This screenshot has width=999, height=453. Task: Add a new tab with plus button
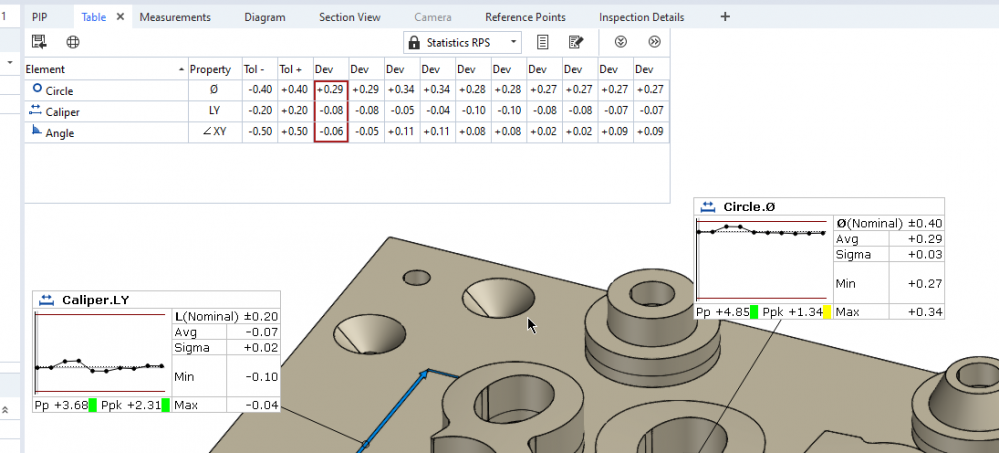point(725,17)
